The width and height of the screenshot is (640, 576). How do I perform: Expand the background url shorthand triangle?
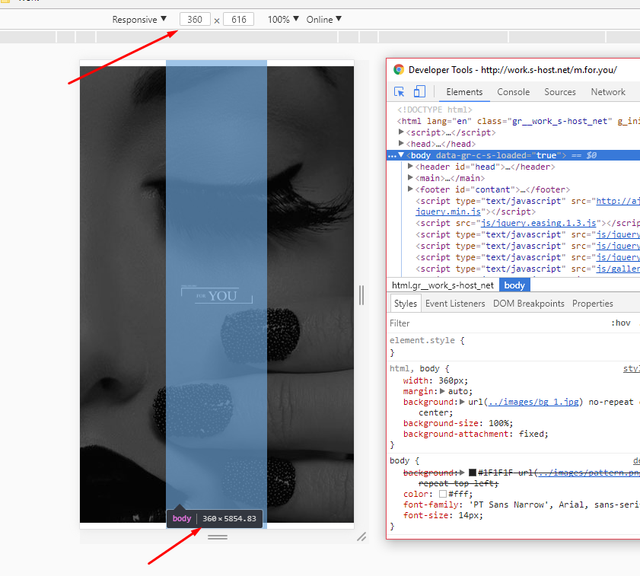coord(462,402)
